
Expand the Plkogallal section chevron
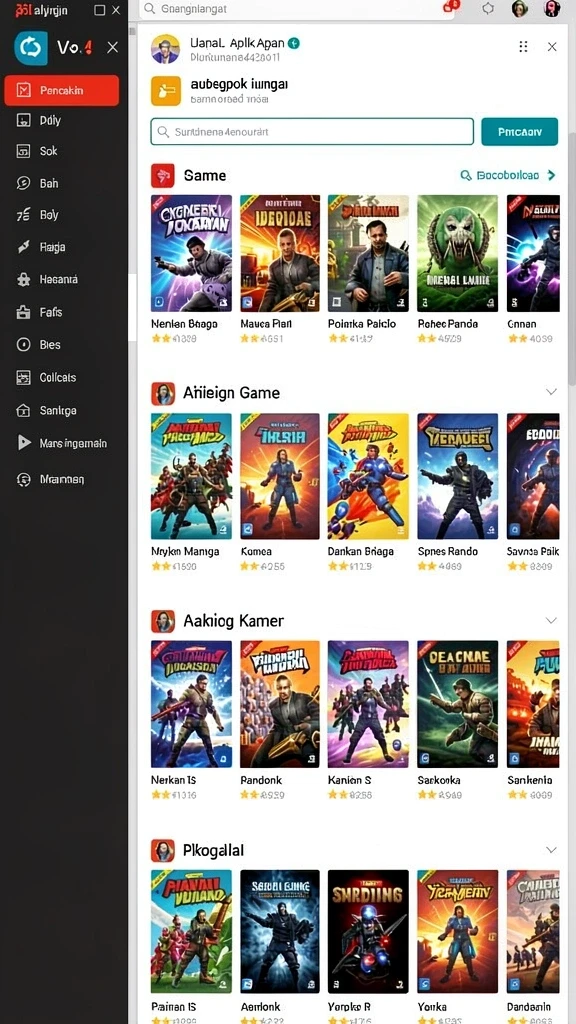(551, 850)
